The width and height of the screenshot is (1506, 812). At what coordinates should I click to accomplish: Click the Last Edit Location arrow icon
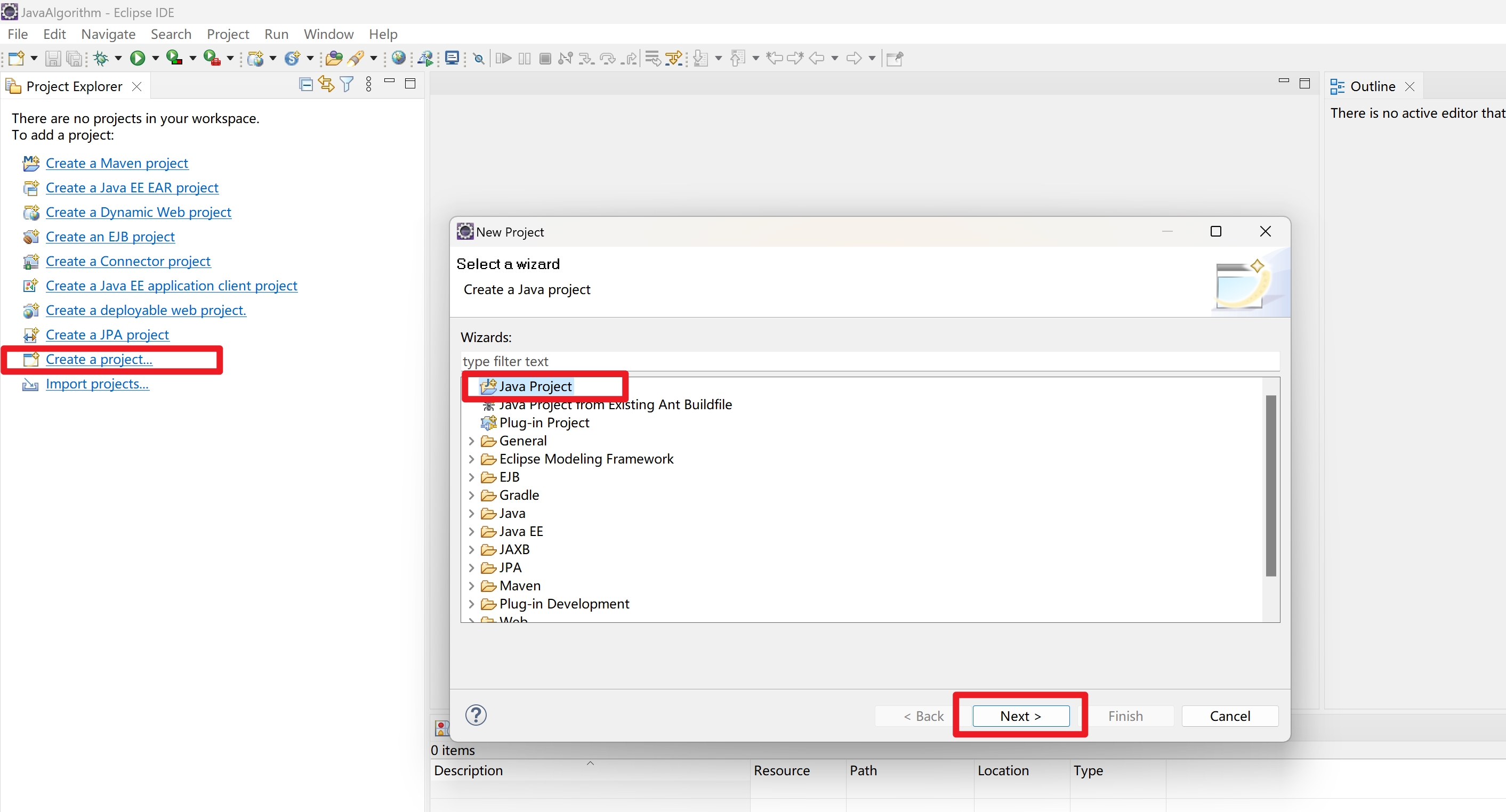pyautogui.click(x=775, y=58)
